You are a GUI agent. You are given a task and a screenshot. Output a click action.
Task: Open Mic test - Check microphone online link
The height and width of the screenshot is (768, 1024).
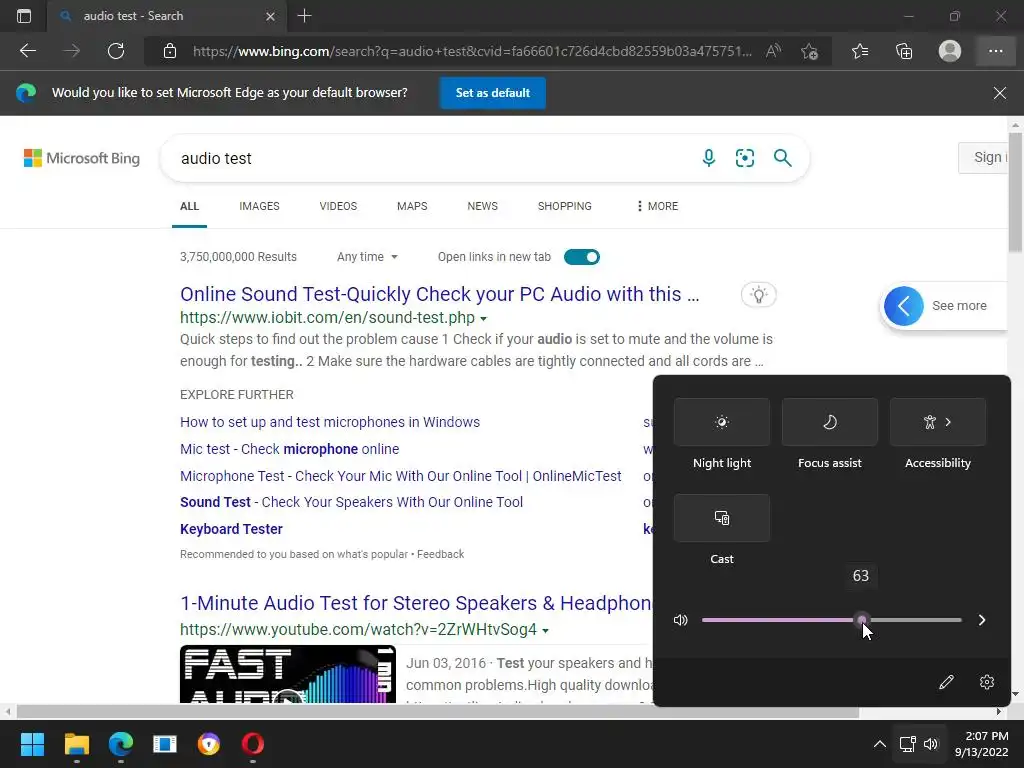tap(289, 449)
